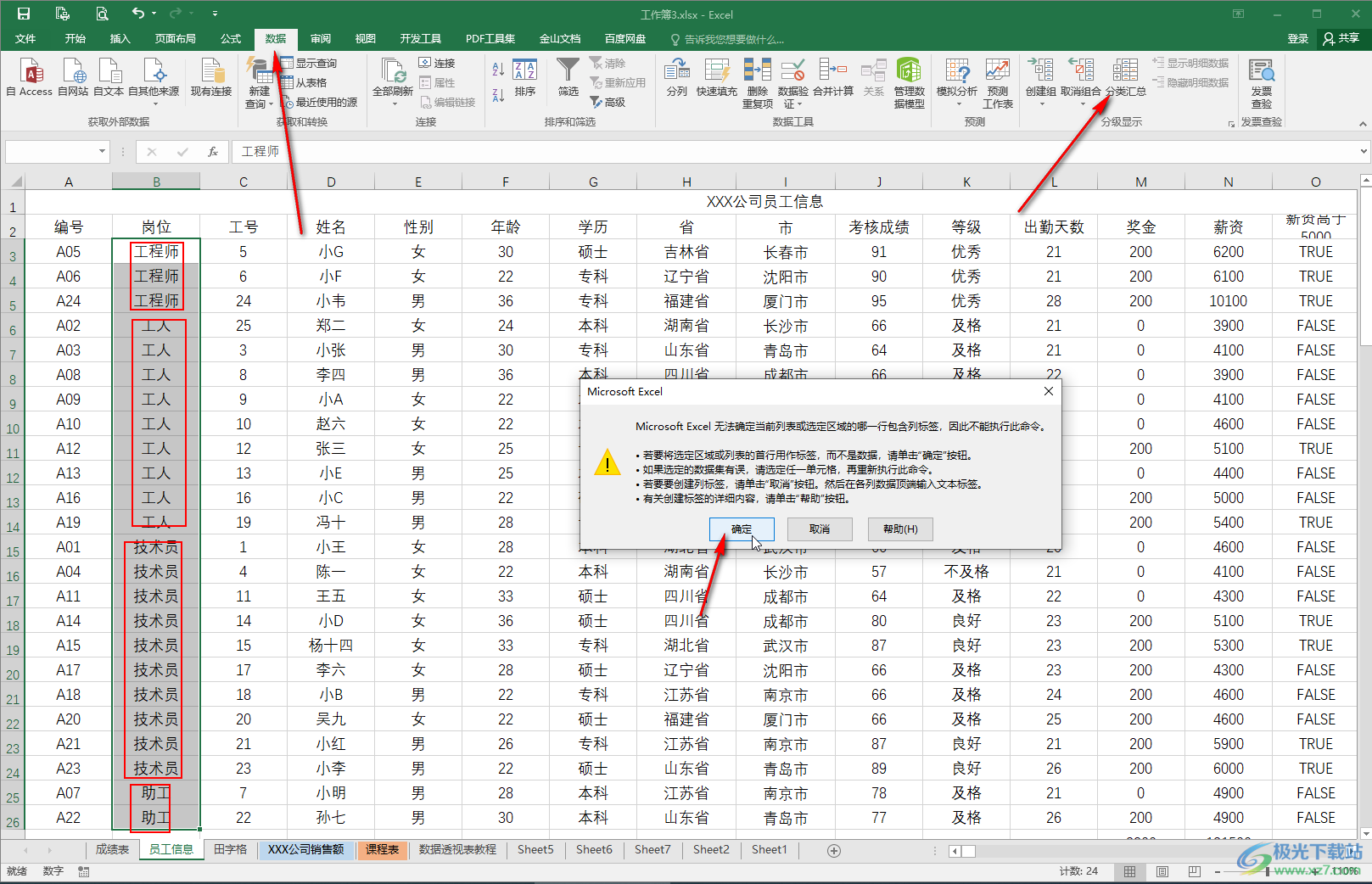Image resolution: width=1372 pixels, height=884 pixels.
Task: Switch to Page Break Preview view
Action: (x=1194, y=871)
